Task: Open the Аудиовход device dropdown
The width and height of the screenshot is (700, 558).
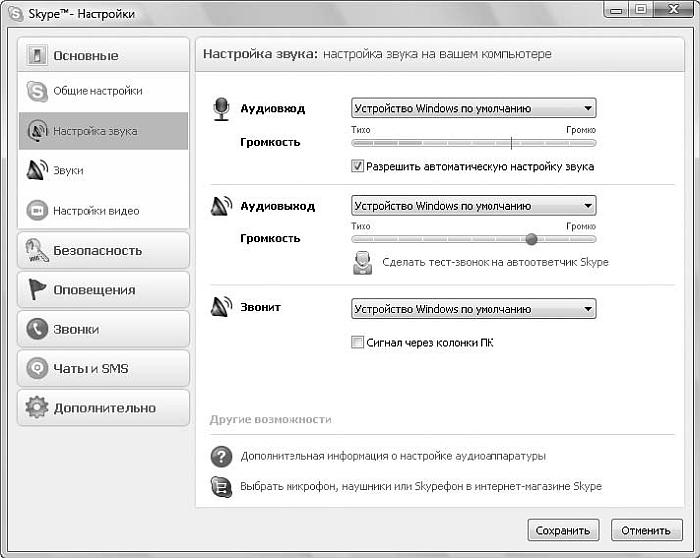Action: (x=473, y=108)
